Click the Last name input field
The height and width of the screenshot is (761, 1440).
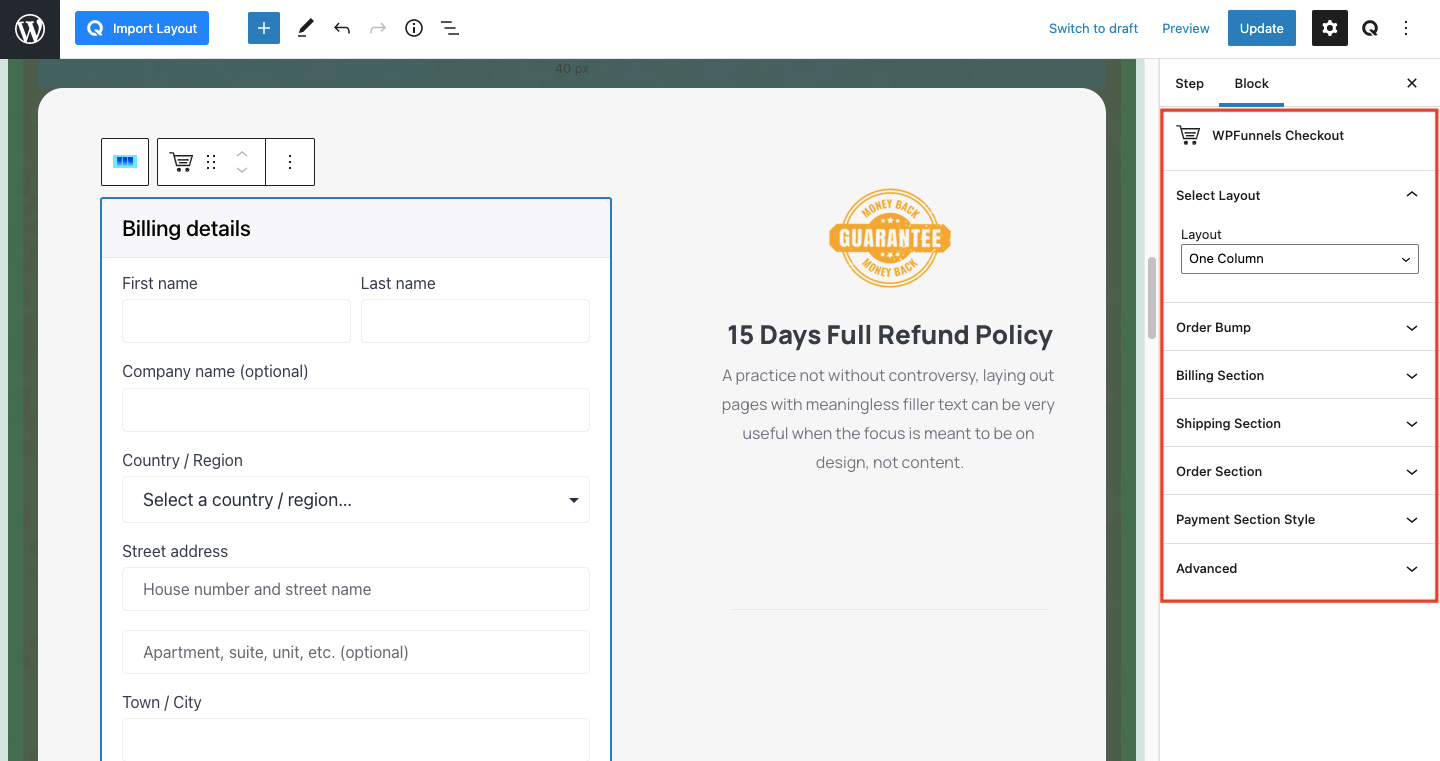point(475,321)
